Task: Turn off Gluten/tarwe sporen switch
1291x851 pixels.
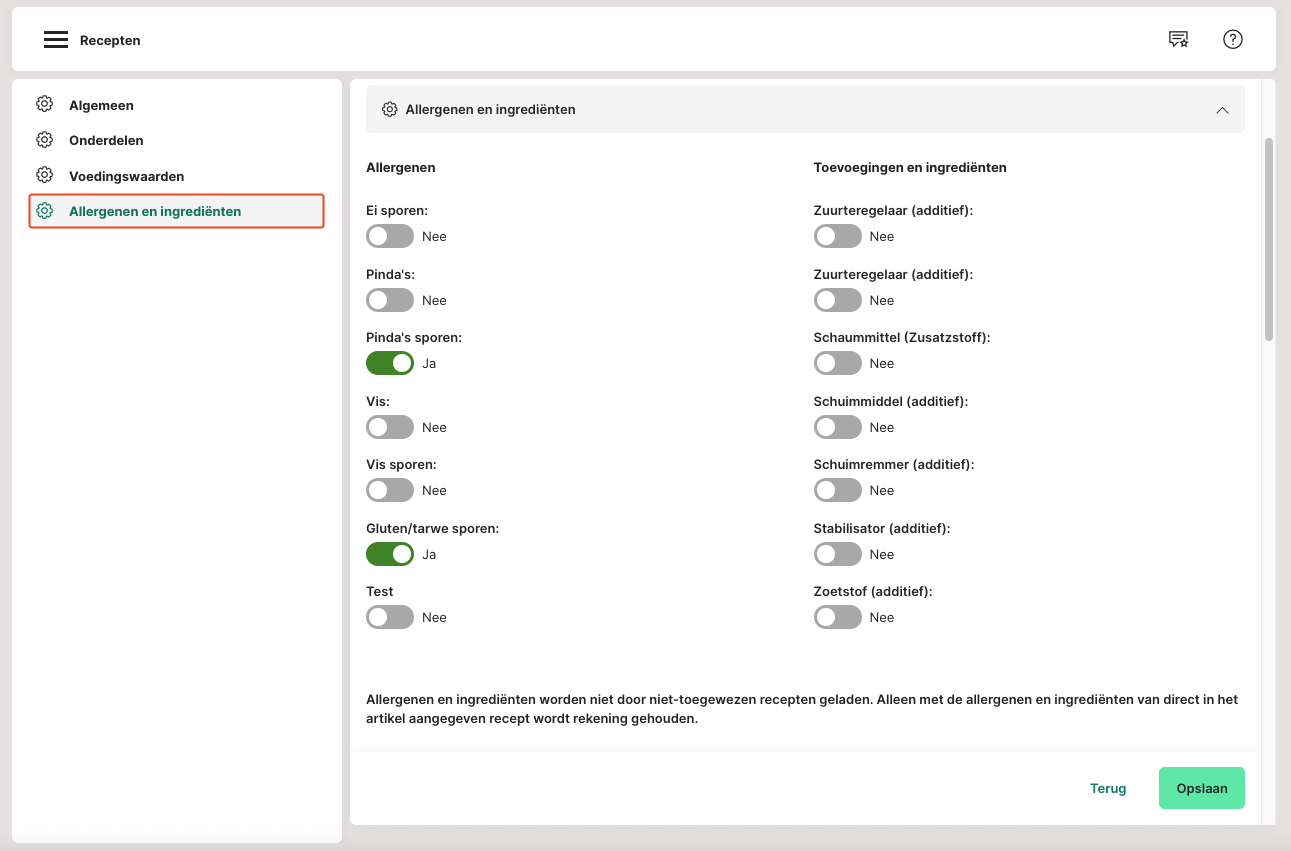Action: pos(390,554)
